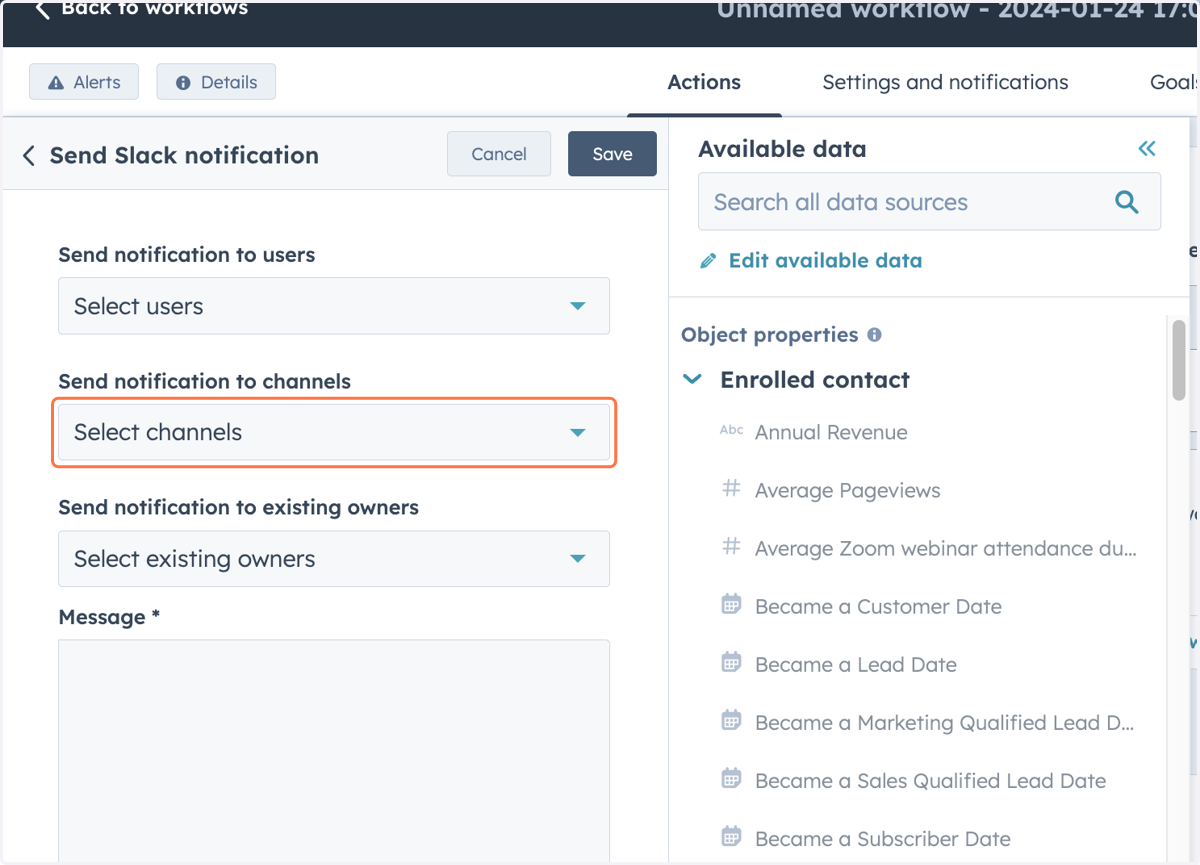The height and width of the screenshot is (865, 1200).
Task: Click the back chevron beside Send Slack notification
Action: [x=29, y=156]
